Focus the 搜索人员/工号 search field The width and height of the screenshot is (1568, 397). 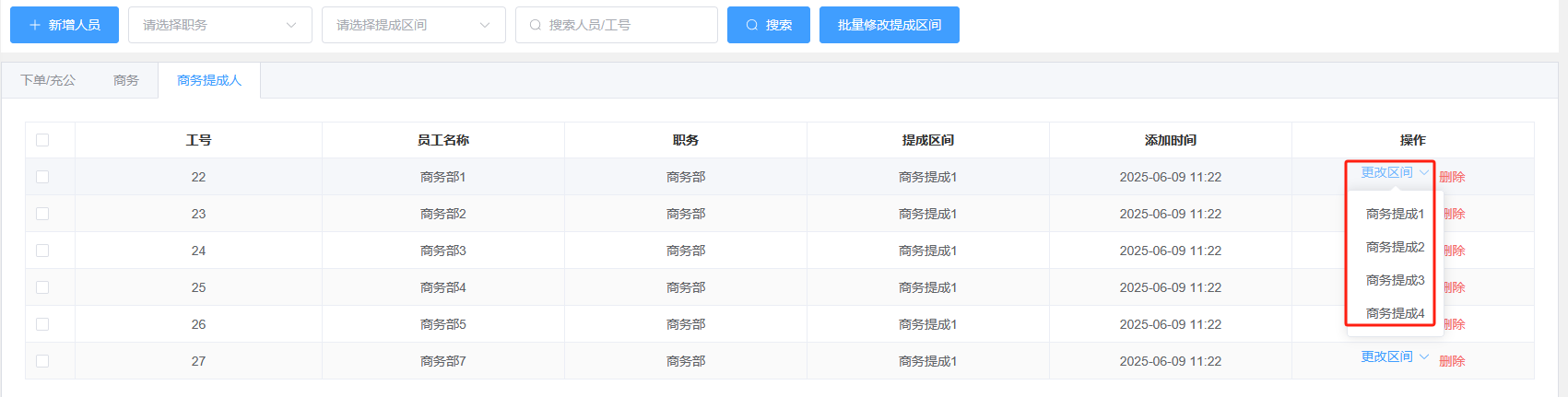[616, 25]
